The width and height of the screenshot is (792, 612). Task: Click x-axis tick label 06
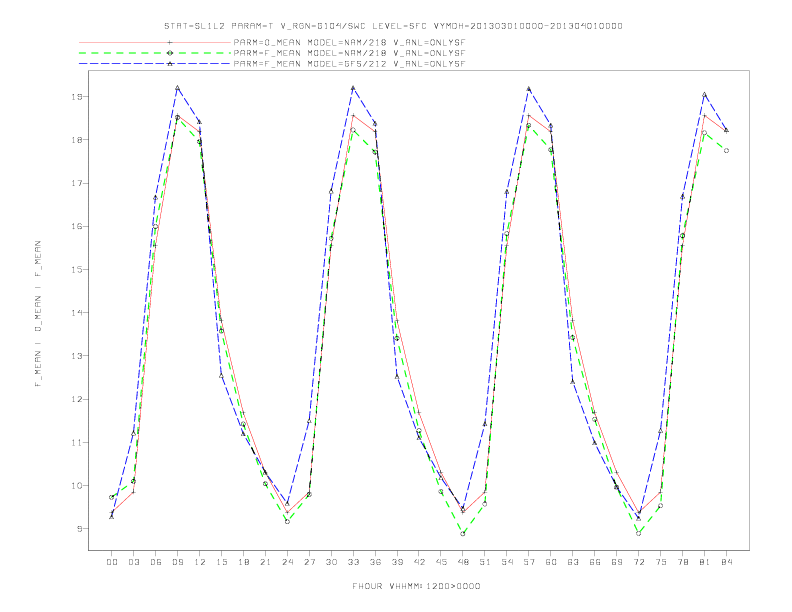click(x=156, y=562)
